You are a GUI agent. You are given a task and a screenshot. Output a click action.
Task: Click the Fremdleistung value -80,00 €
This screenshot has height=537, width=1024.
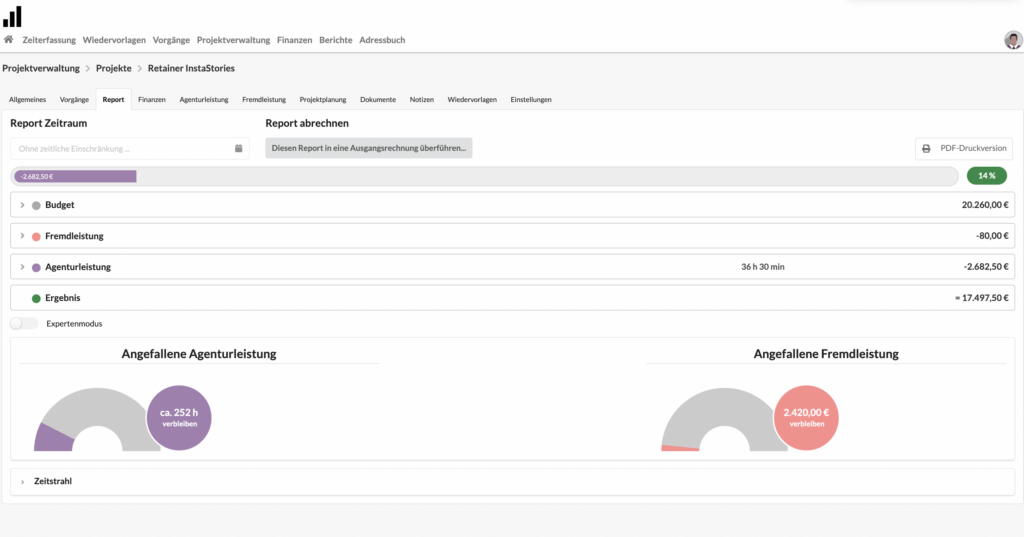(x=992, y=236)
